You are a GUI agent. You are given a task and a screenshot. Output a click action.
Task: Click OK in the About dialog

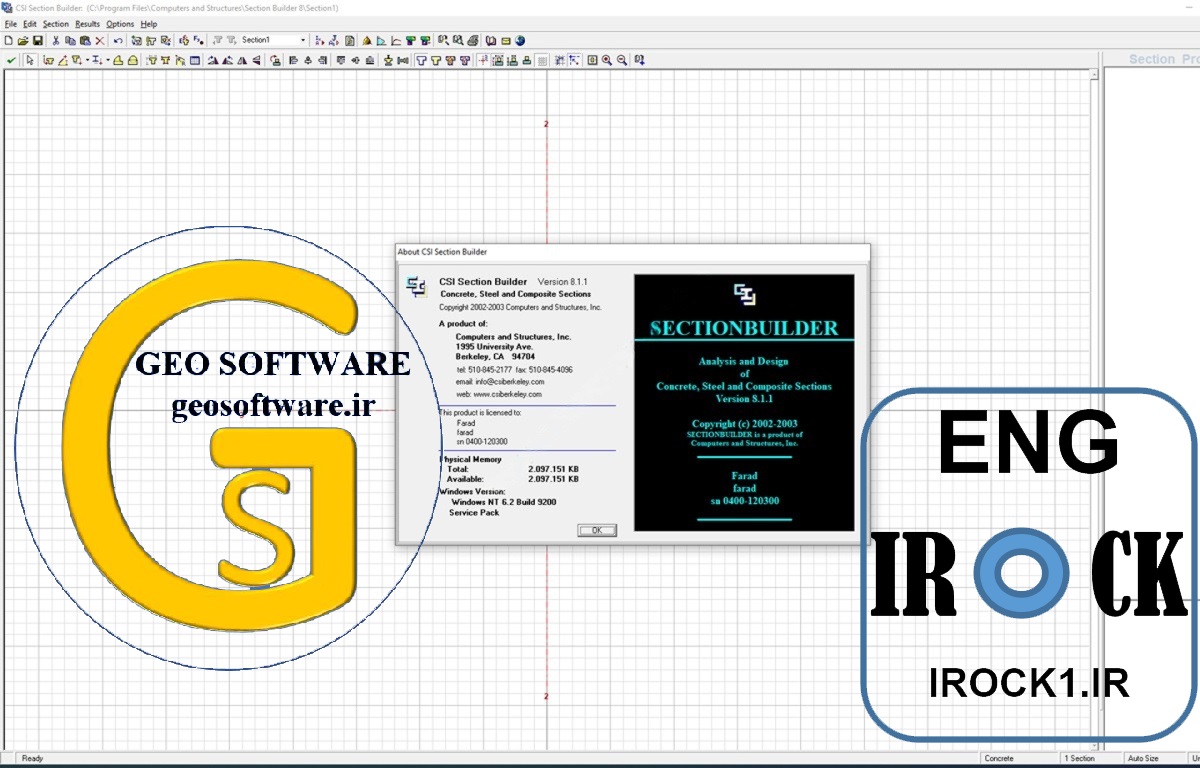tap(597, 531)
